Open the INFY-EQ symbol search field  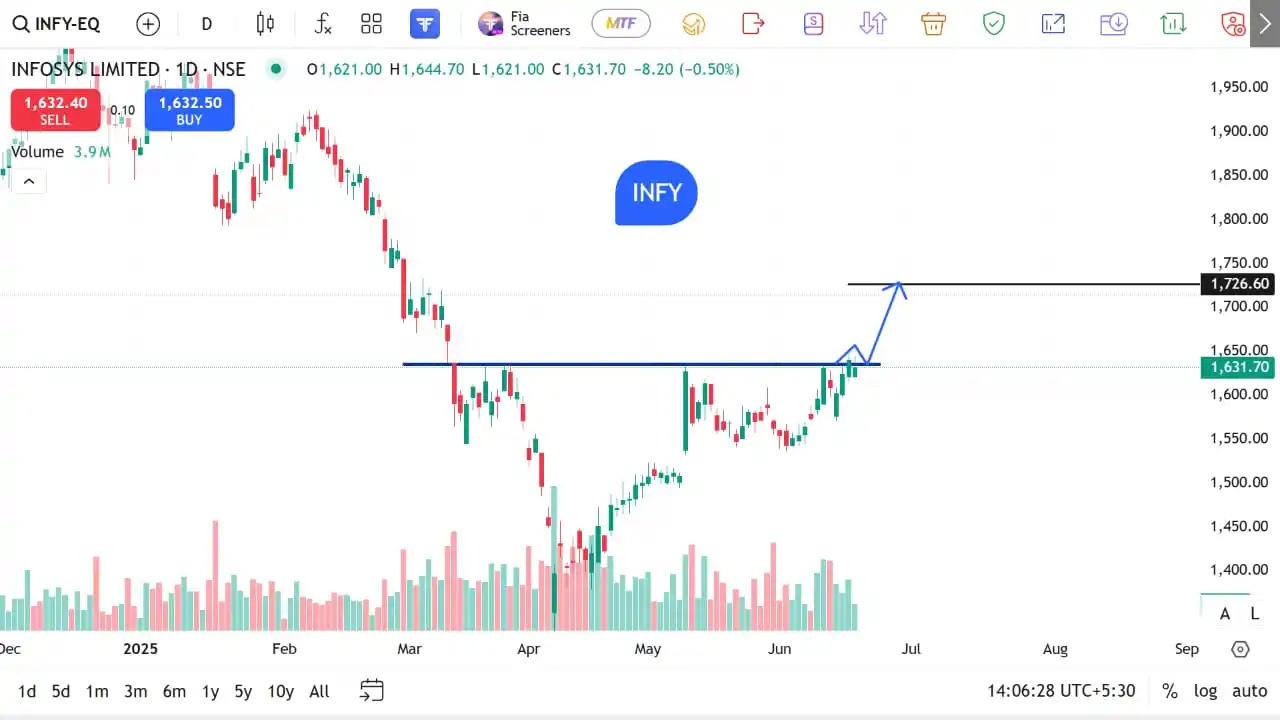pyautogui.click(x=56, y=24)
